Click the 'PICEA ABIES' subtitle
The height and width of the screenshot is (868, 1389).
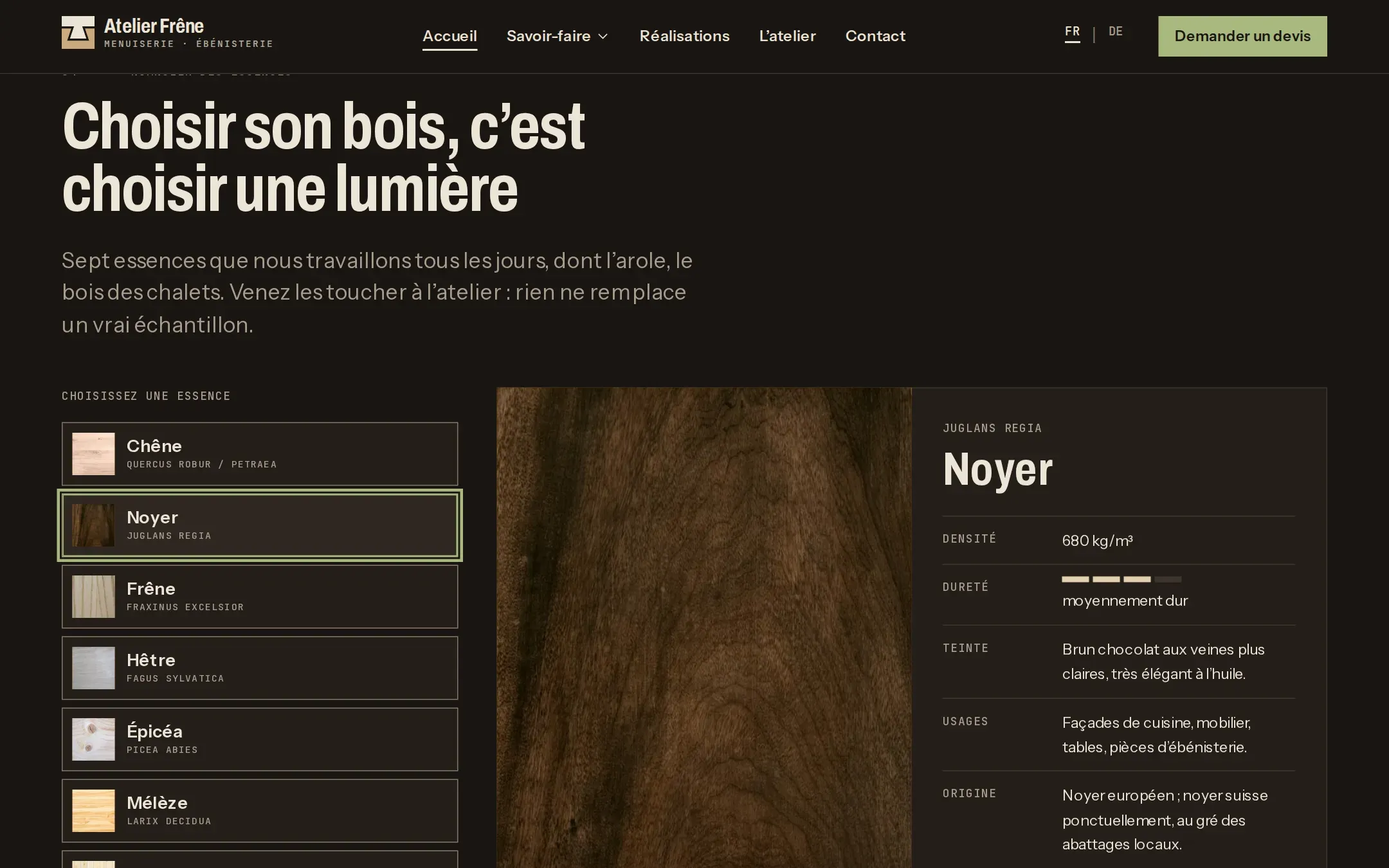[162, 750]
